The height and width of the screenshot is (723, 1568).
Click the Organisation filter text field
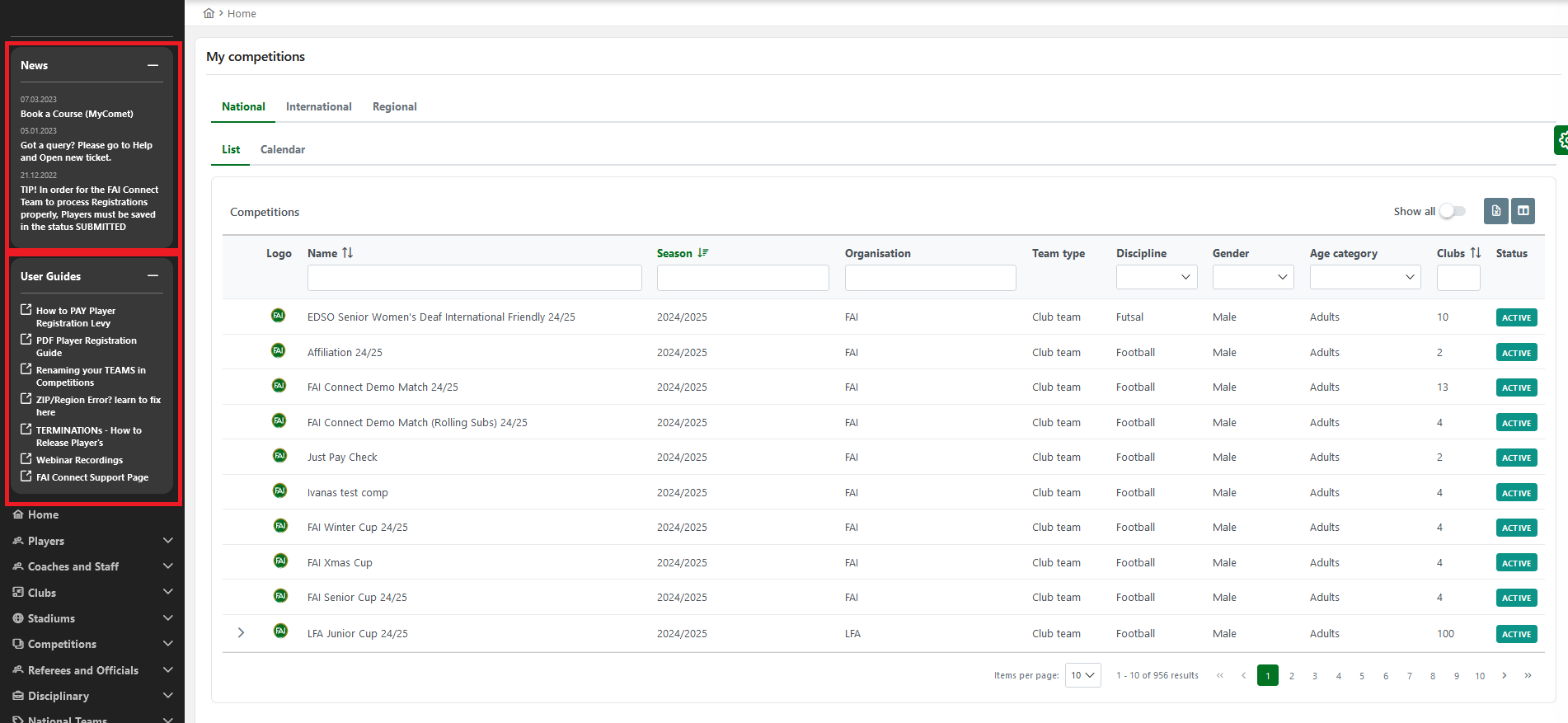click(x=930, y=278)
